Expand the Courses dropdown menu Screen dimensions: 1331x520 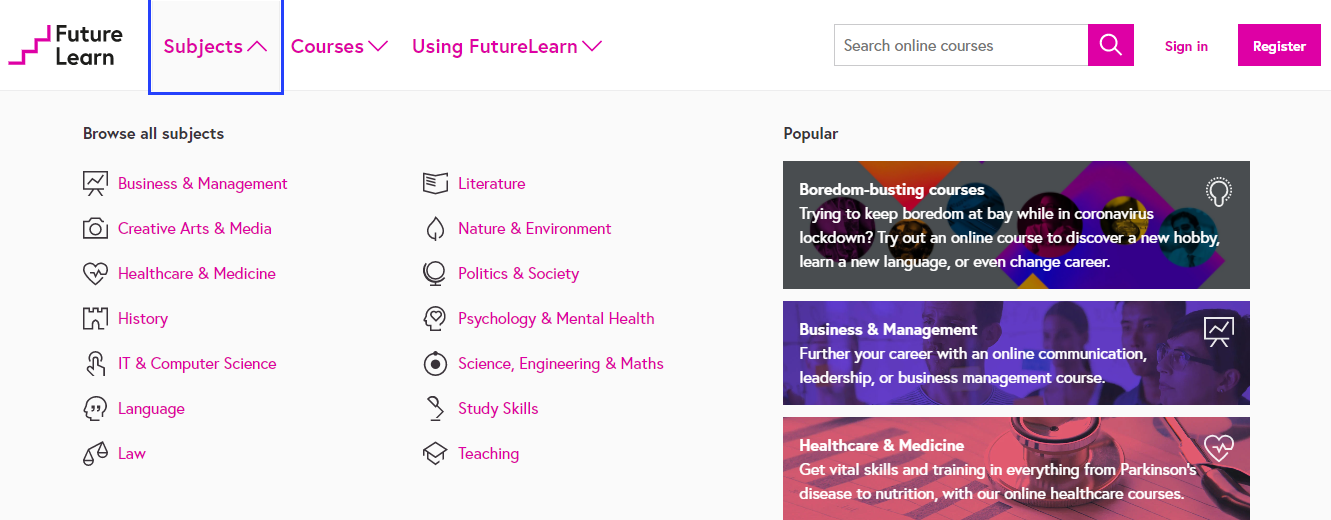click(x=339, y=47)
